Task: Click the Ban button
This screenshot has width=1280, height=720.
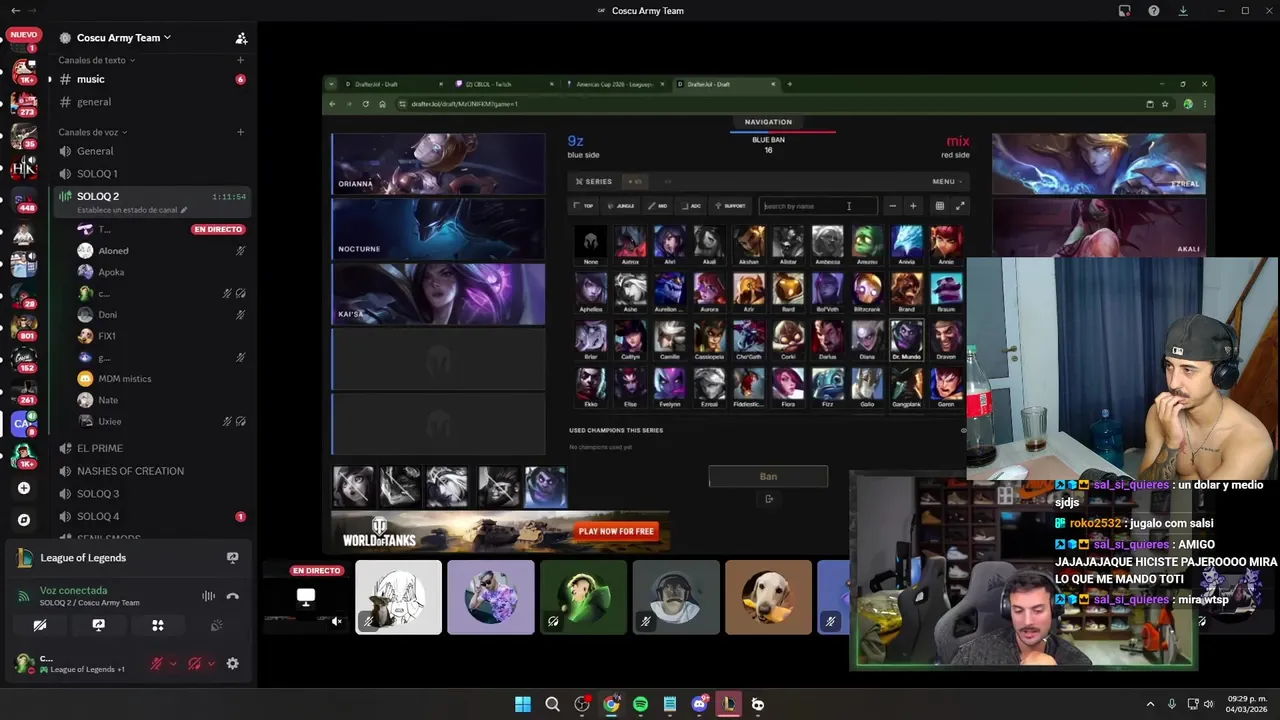Action: pyautogui.click(x=768, y=477)
